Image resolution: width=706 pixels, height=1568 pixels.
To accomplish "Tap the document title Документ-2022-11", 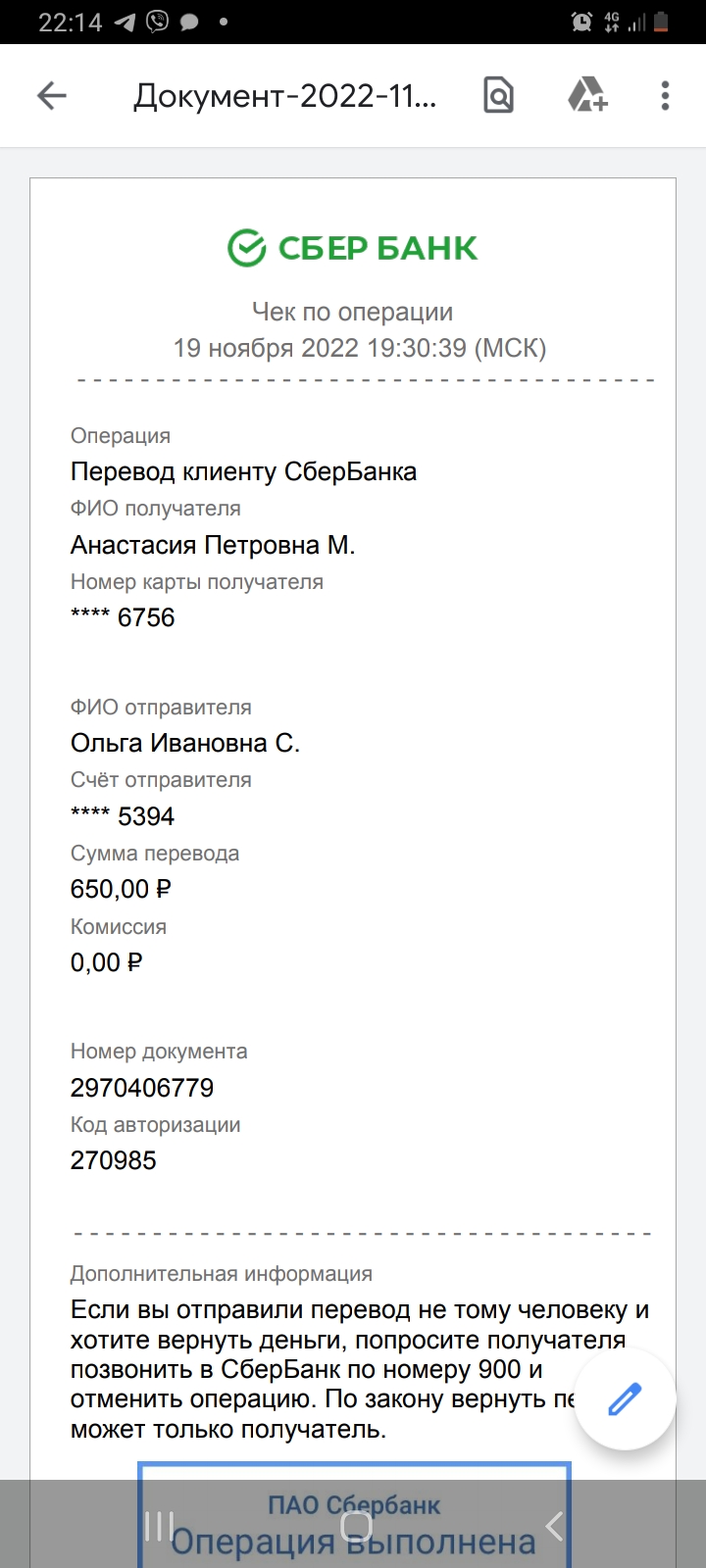I will pyautogui.click(x=285, y=95).
